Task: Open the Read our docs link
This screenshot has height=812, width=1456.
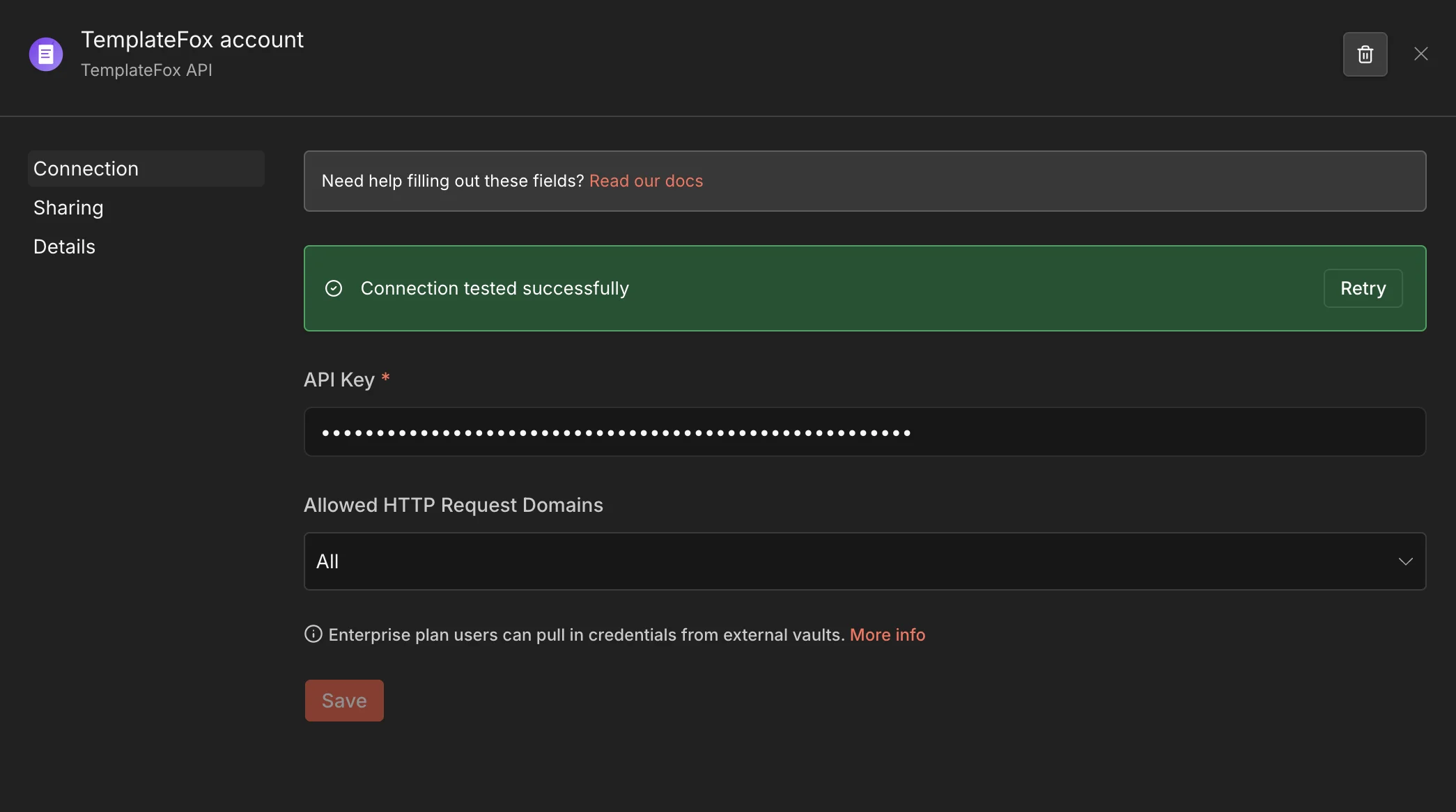Action: point(646,181)
